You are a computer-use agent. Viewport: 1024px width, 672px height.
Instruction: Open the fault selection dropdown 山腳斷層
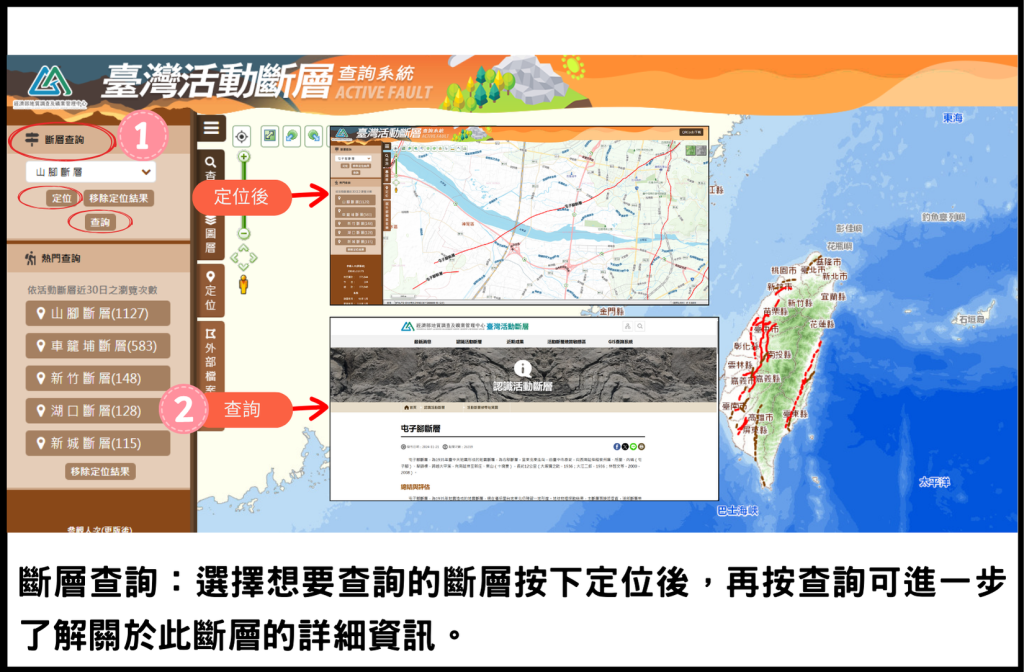click(x=91, y=172)
